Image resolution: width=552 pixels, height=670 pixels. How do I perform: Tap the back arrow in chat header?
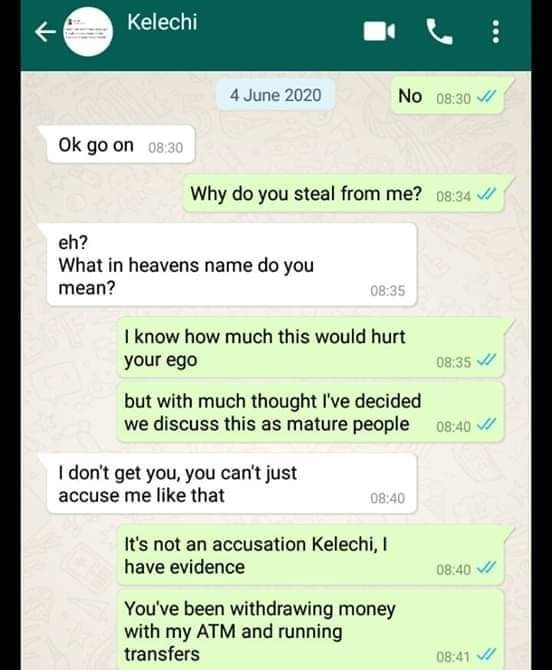tap(45, 32)
